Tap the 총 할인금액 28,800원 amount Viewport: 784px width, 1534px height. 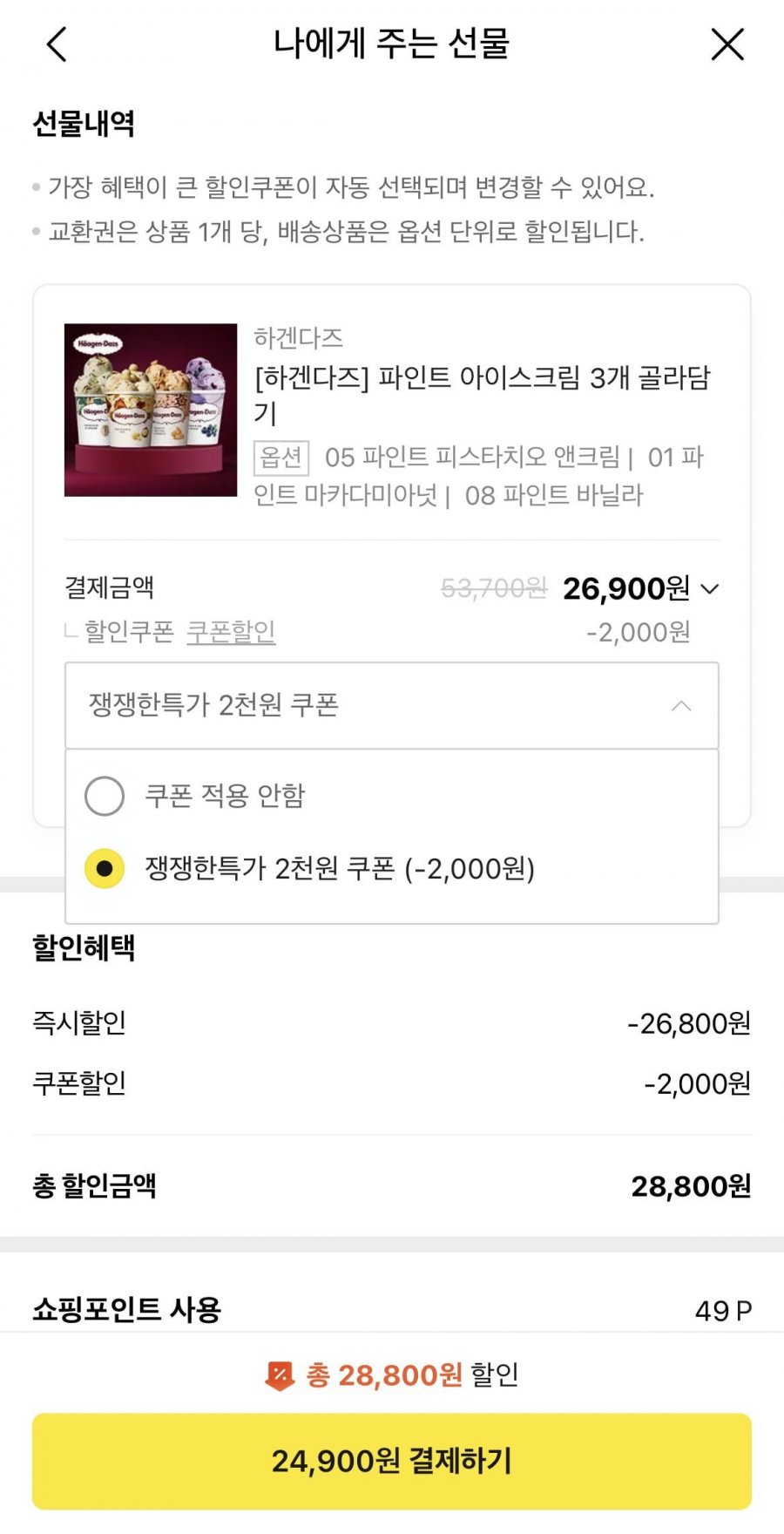click(690, 1186)
